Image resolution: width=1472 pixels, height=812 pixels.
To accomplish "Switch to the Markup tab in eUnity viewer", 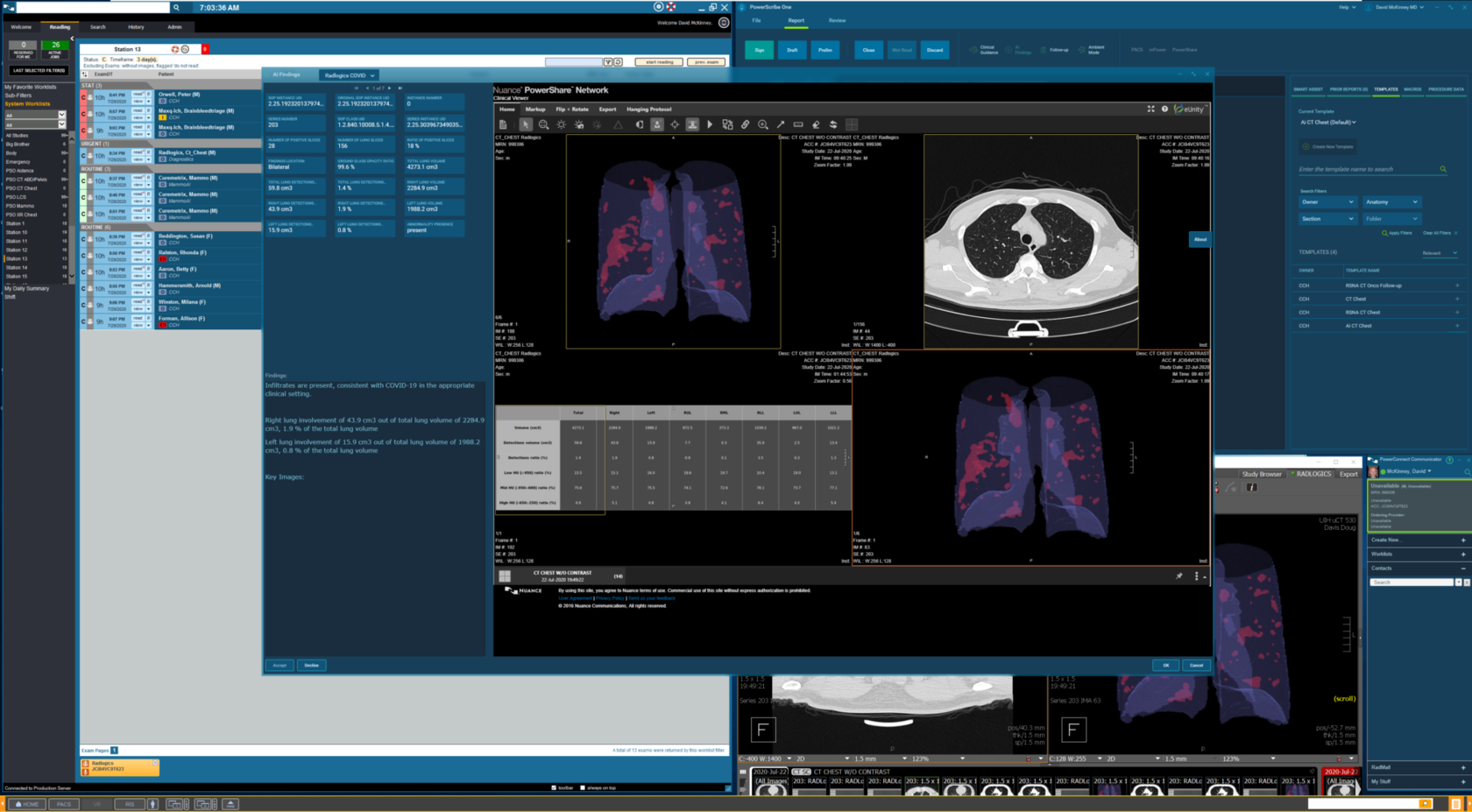I will (x=535, y=109).
